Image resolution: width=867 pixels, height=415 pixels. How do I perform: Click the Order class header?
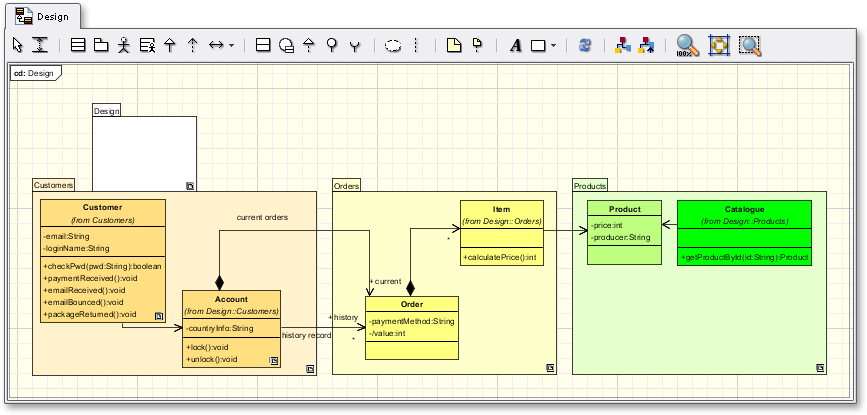coord(412,304)
